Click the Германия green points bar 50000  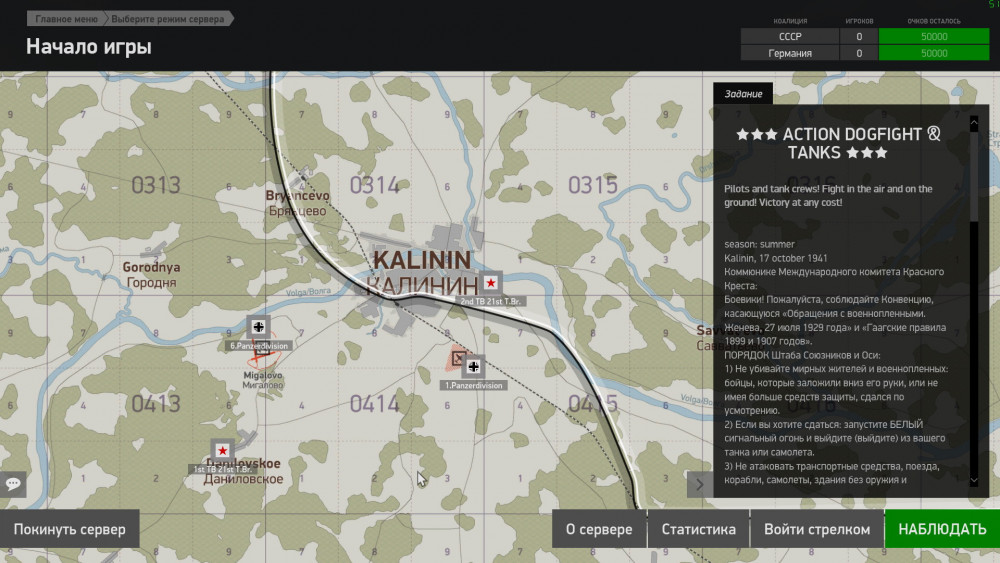click(934, 53)
